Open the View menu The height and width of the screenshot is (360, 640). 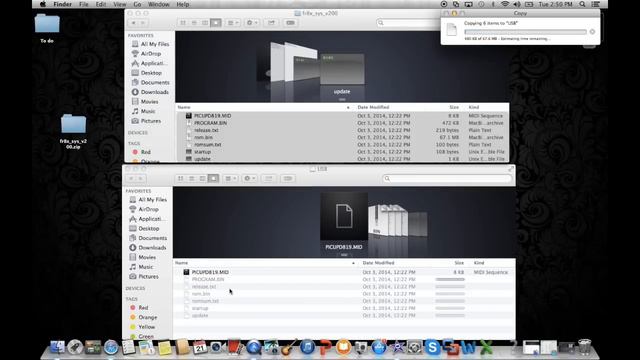[120, 4]
